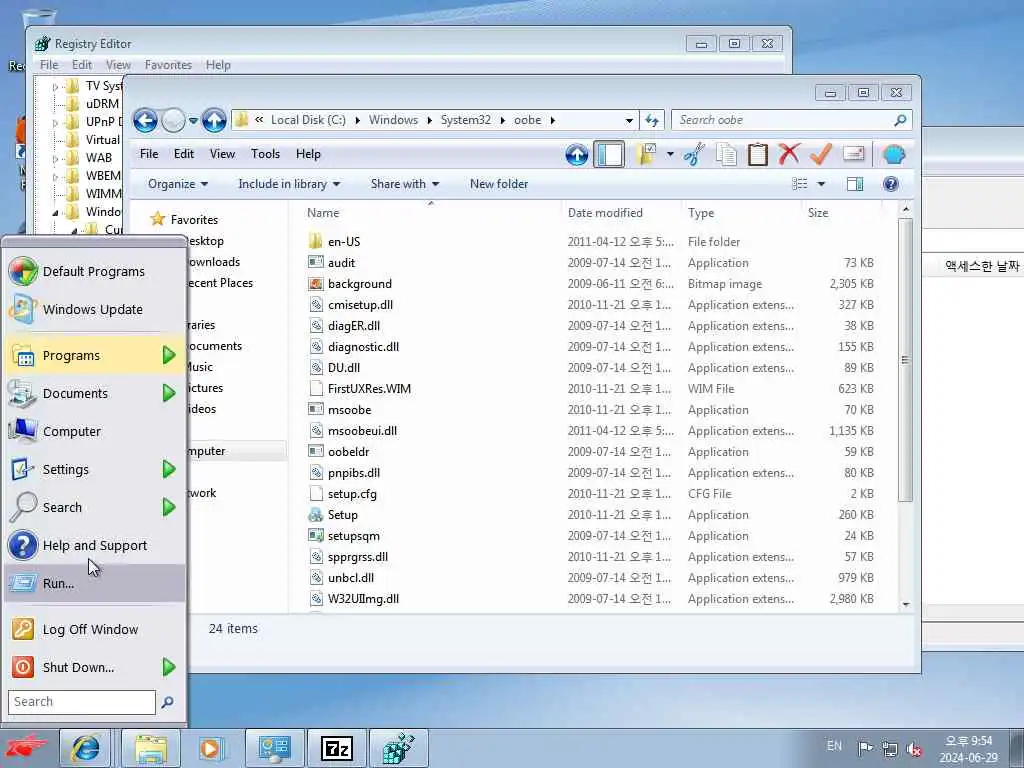Screen dimensions: 1024x768
Task: Expand the Shut Down submenu arrow
Action: click(x=169, y=667)
